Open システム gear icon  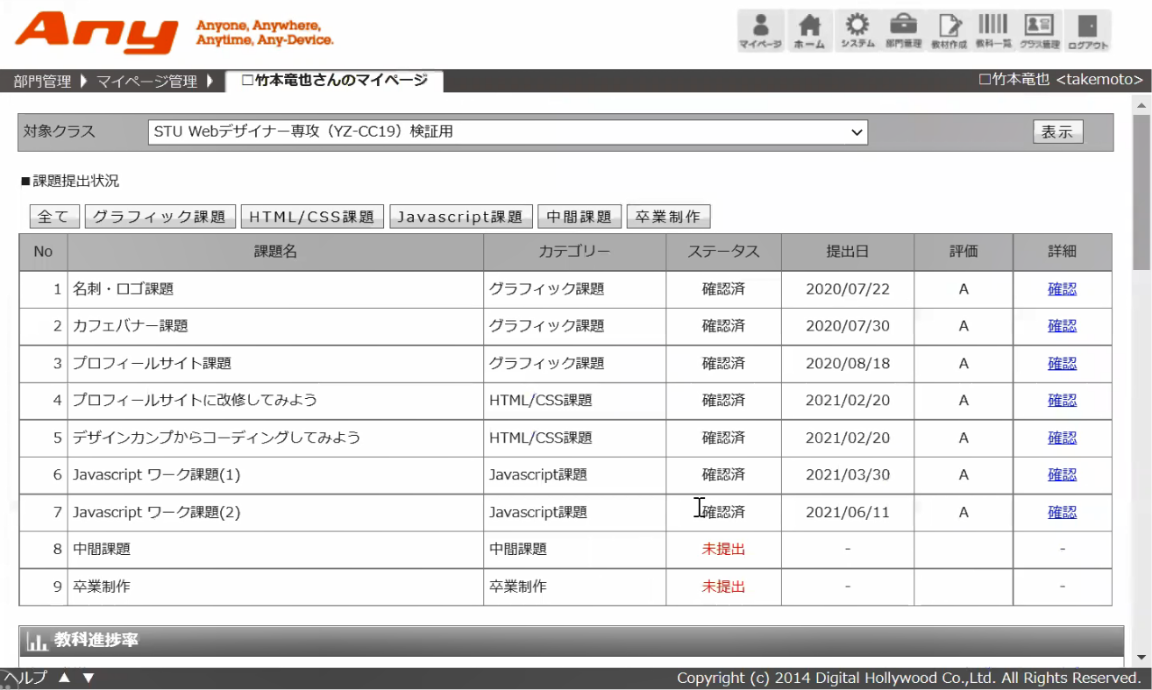[857, 30]
